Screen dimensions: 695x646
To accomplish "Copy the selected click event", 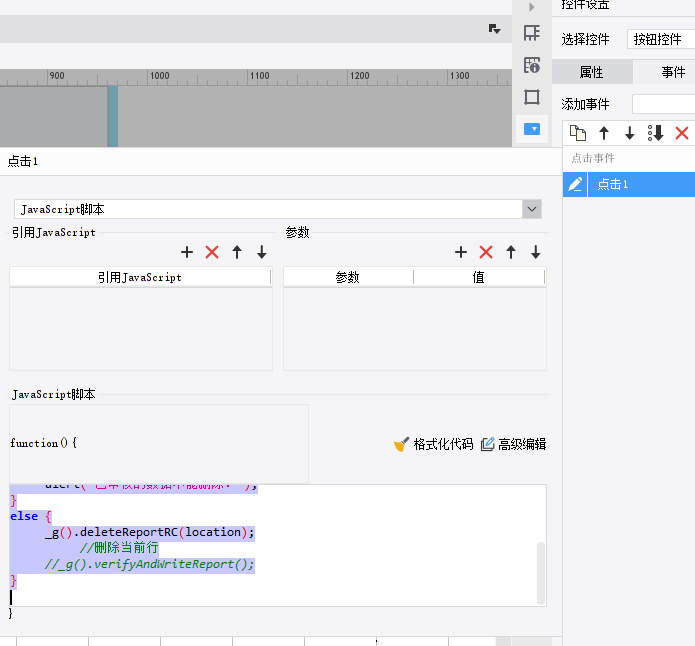I will pyautogui.click(x=578, y=133).
